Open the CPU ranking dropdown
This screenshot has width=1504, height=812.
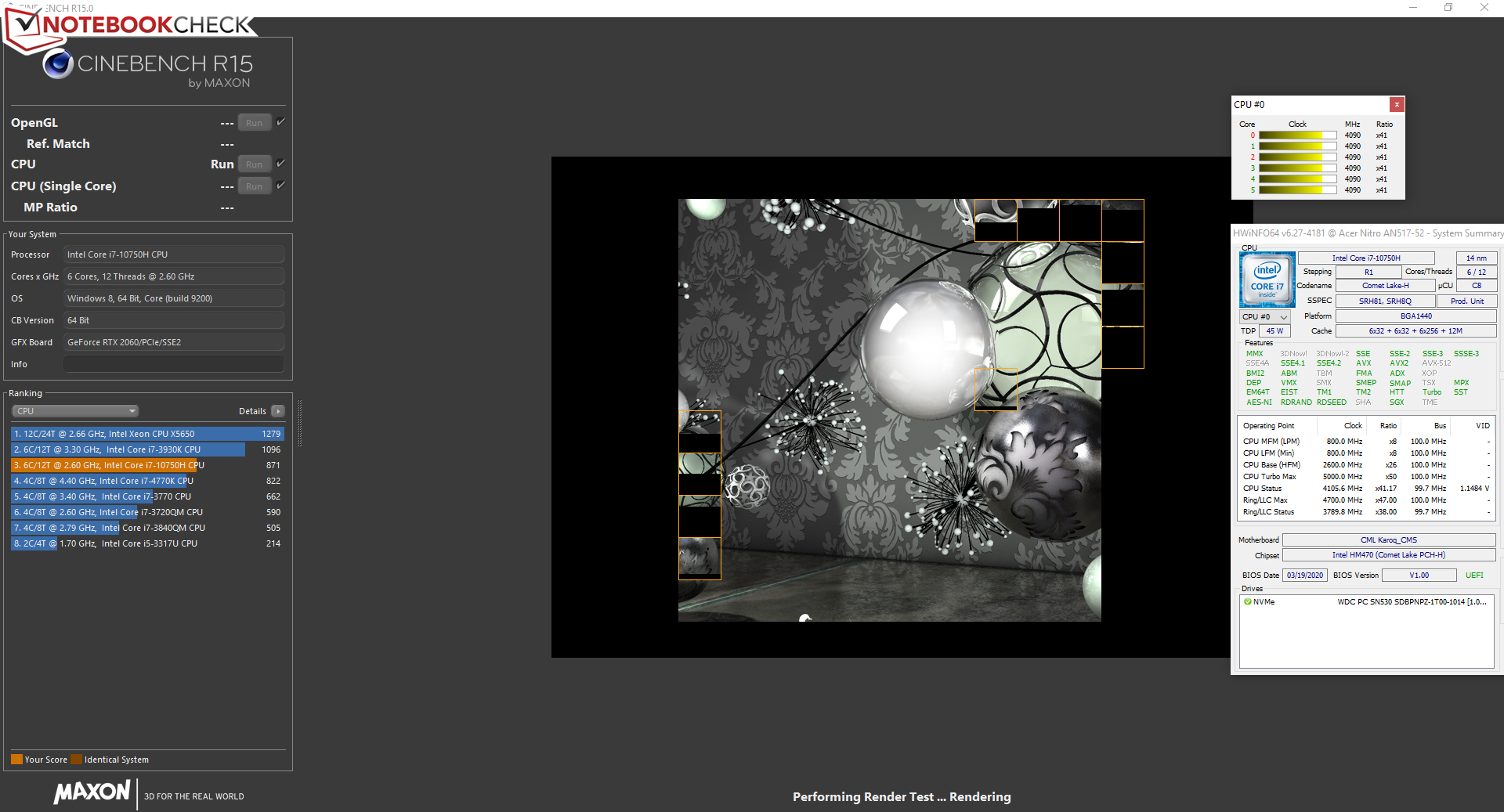click(75, 411)
